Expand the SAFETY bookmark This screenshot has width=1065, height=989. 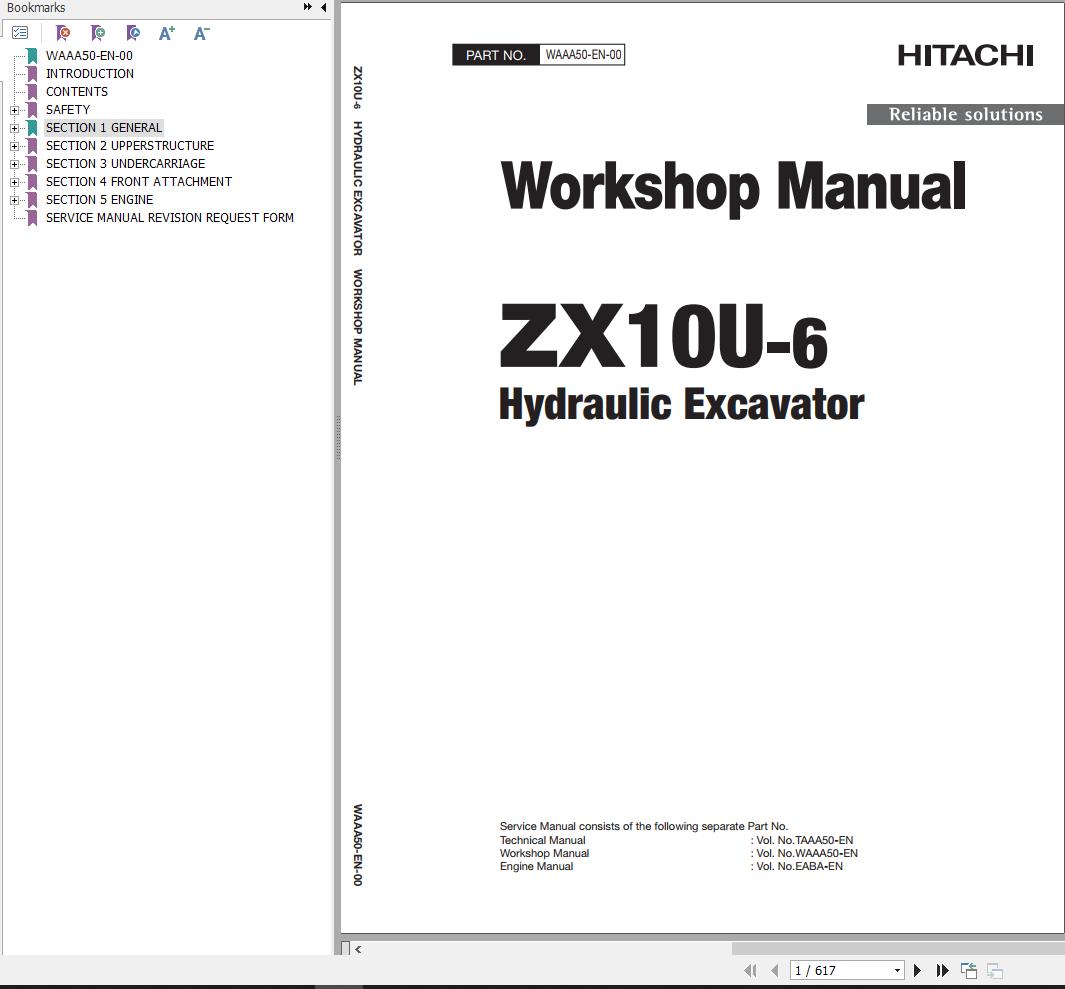pos(14,110)
